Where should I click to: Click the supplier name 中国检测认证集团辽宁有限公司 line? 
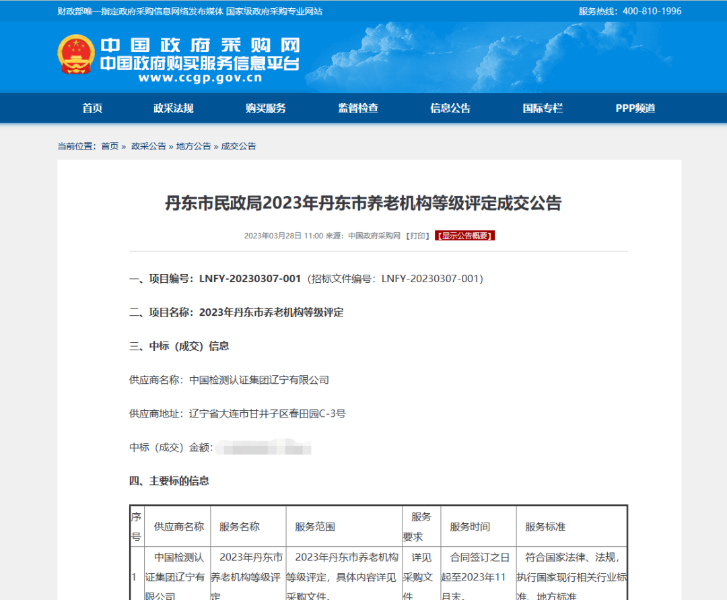229,380
